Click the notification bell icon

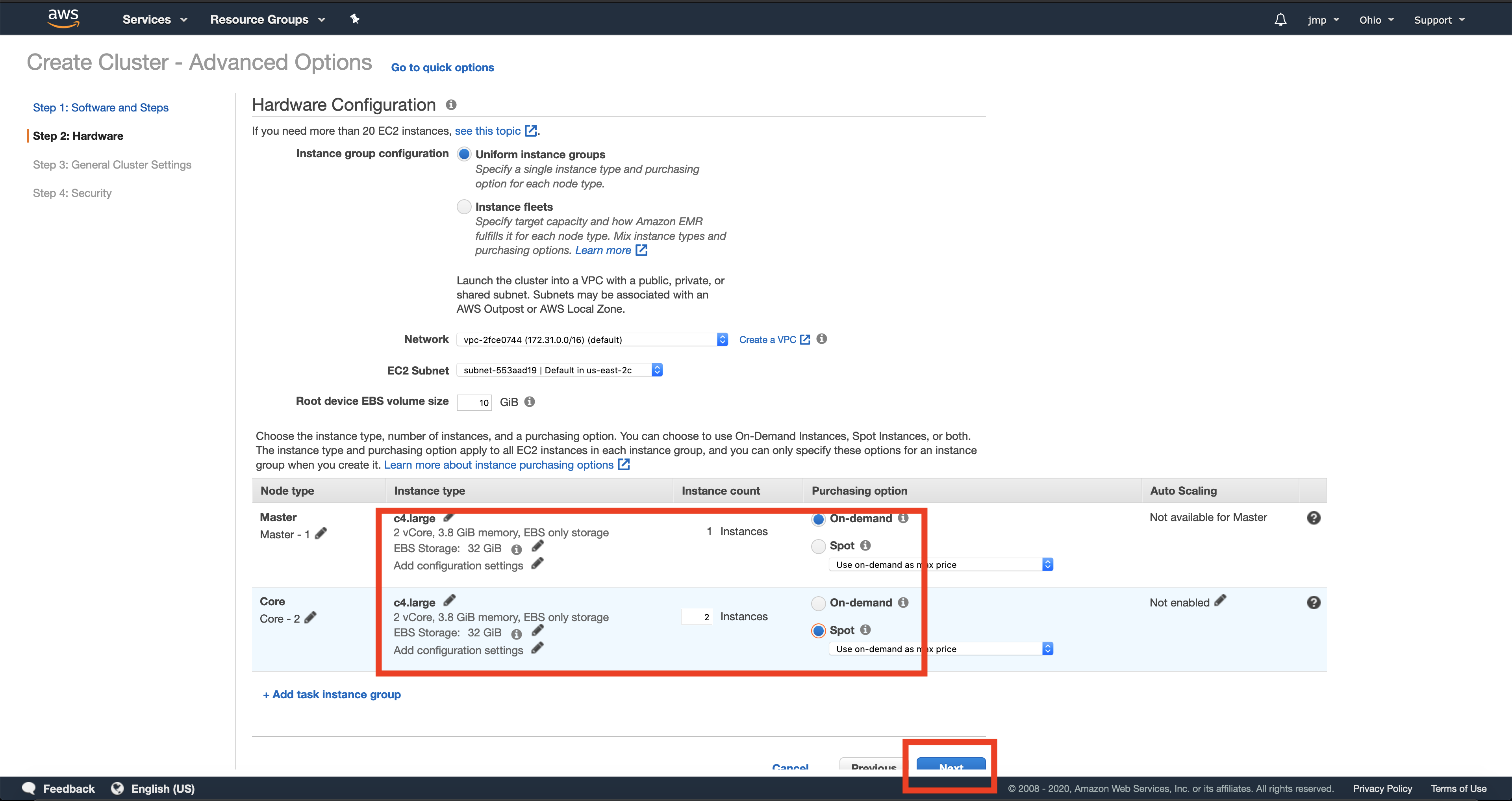click(1280, 18)
